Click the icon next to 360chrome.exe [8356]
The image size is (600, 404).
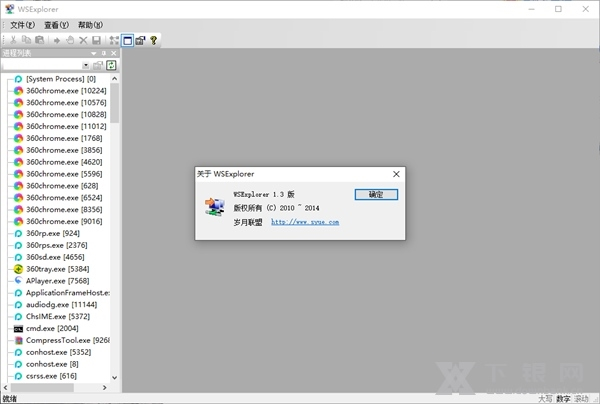point(18,210)
